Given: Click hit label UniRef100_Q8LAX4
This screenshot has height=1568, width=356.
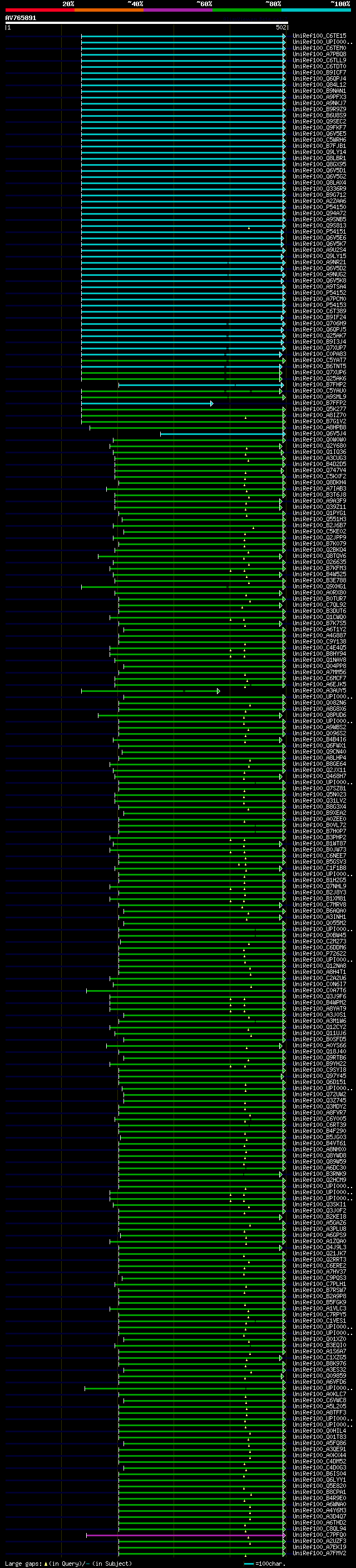Looking at the screenshot, I should coord(319,182).
